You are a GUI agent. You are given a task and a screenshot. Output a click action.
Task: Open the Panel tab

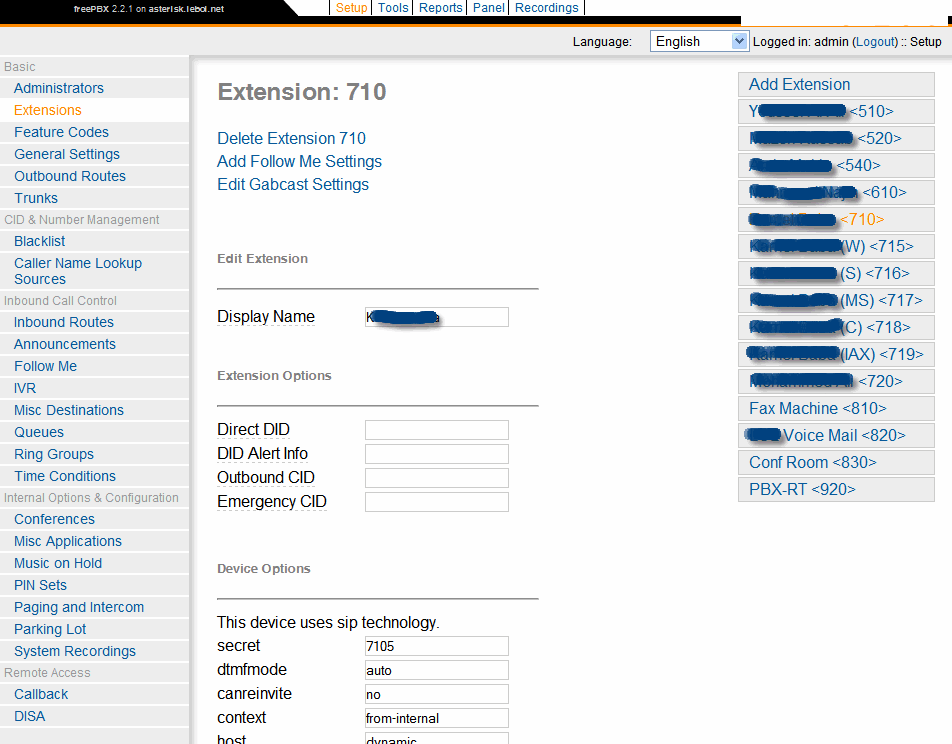tap(489, 8)
